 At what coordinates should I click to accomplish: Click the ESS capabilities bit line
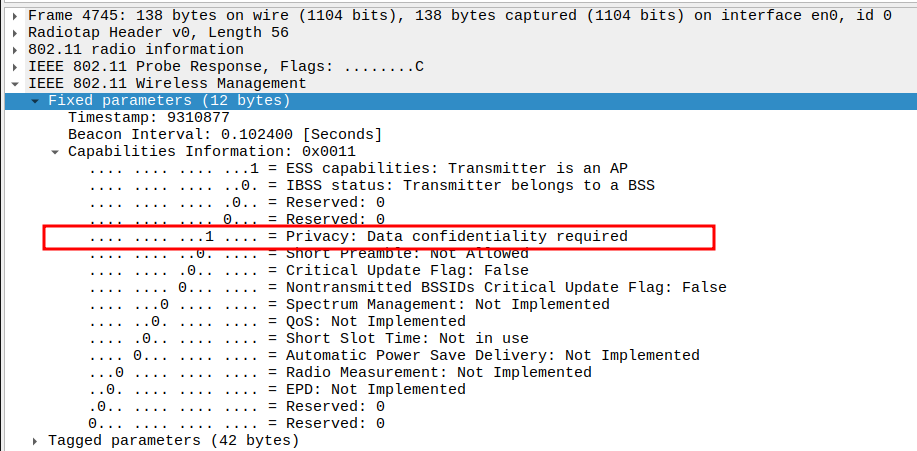(358, 169)
